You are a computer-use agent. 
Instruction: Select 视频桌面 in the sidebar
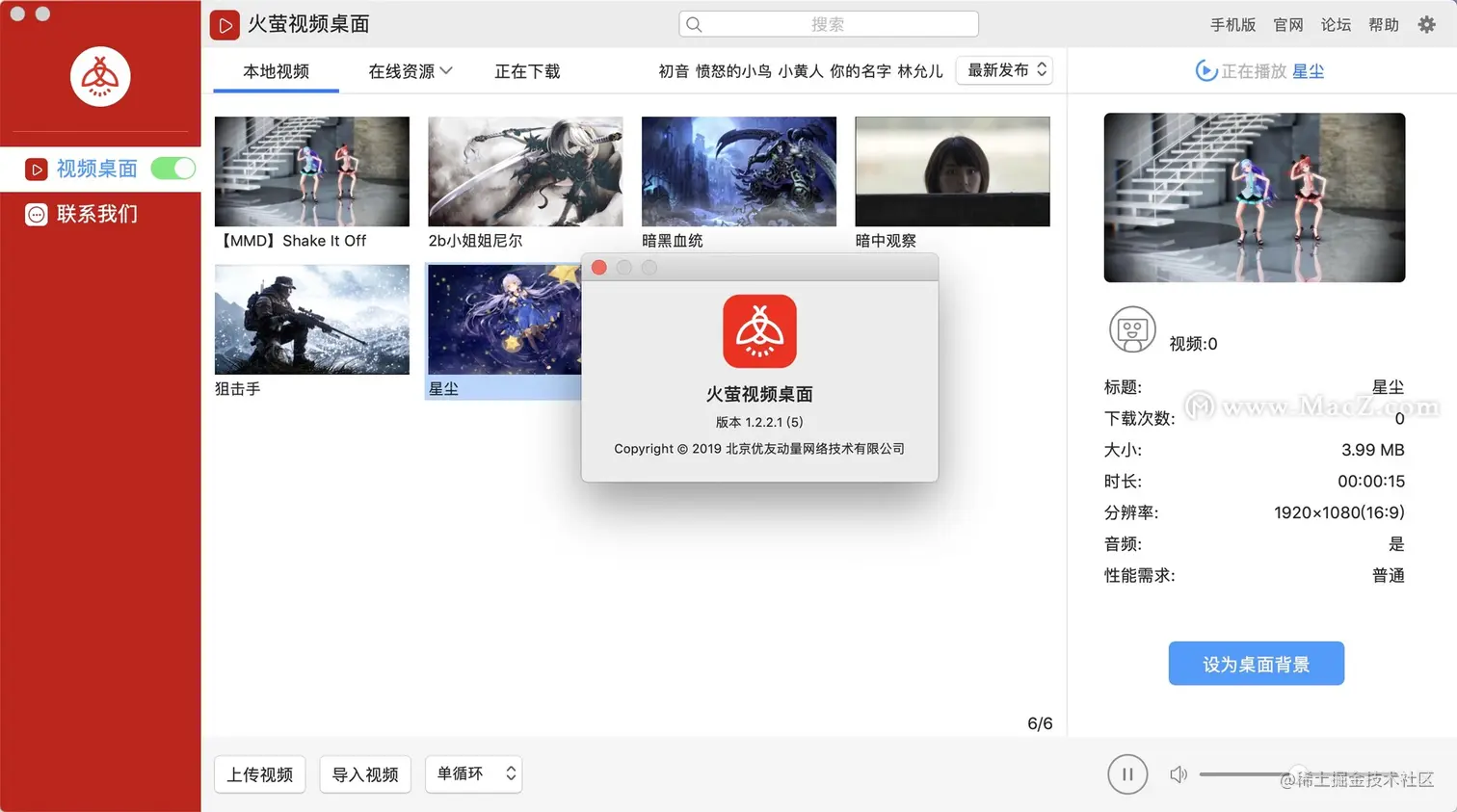(97, 169)
